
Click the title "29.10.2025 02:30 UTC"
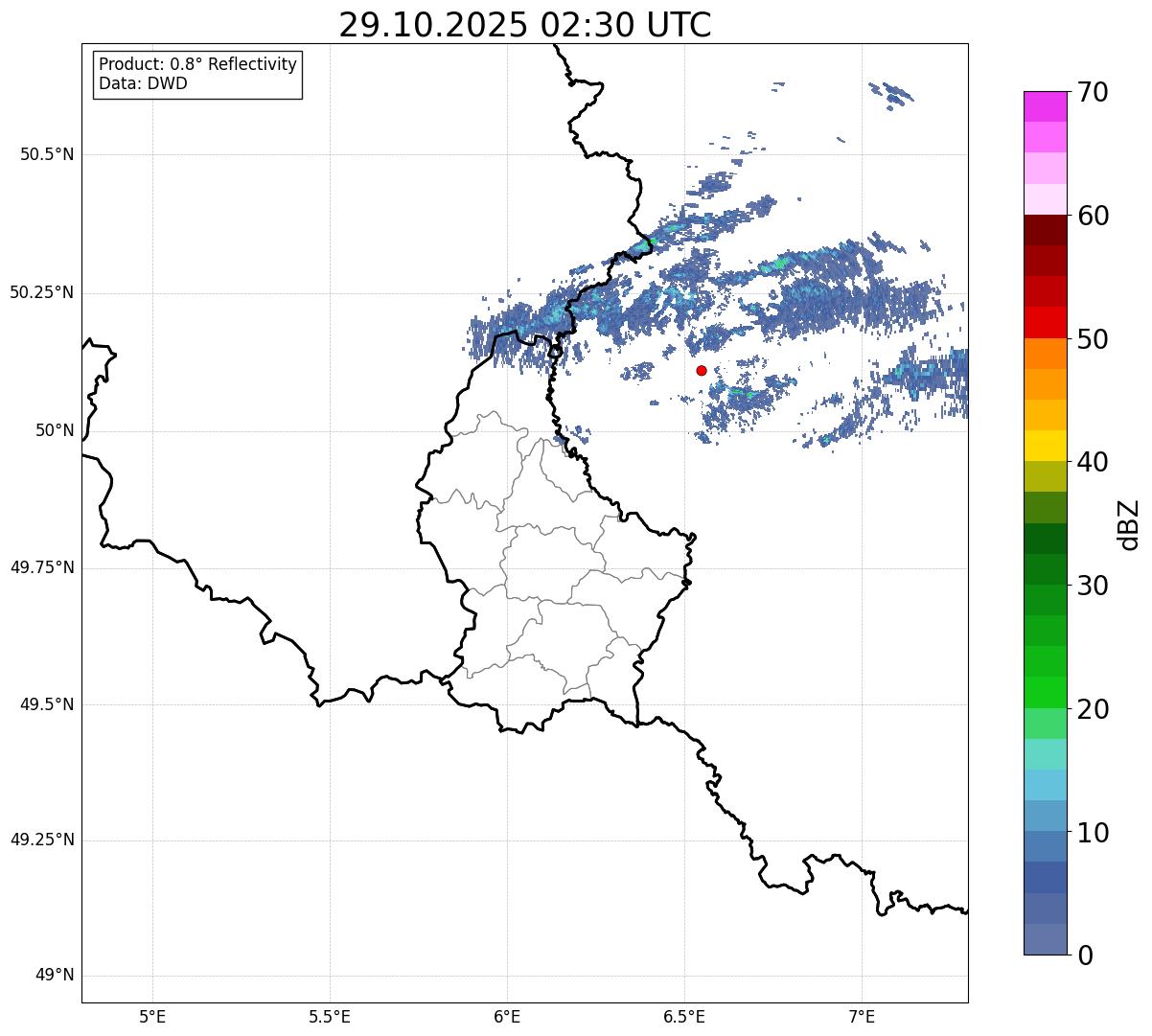click(x=525, y=25)
